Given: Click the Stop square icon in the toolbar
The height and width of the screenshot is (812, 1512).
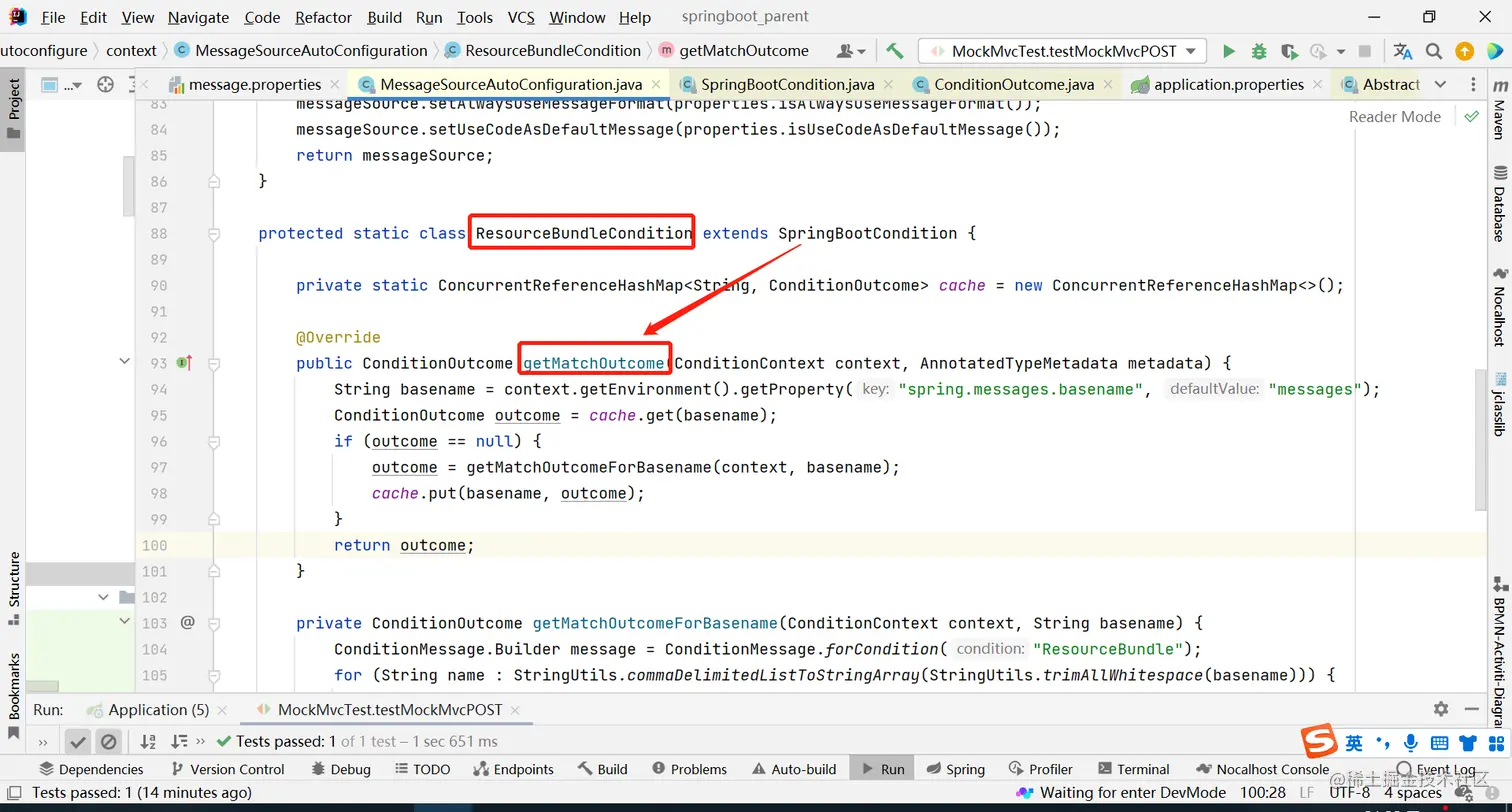Looking at the screenshot, I should tap(1365, 51).
